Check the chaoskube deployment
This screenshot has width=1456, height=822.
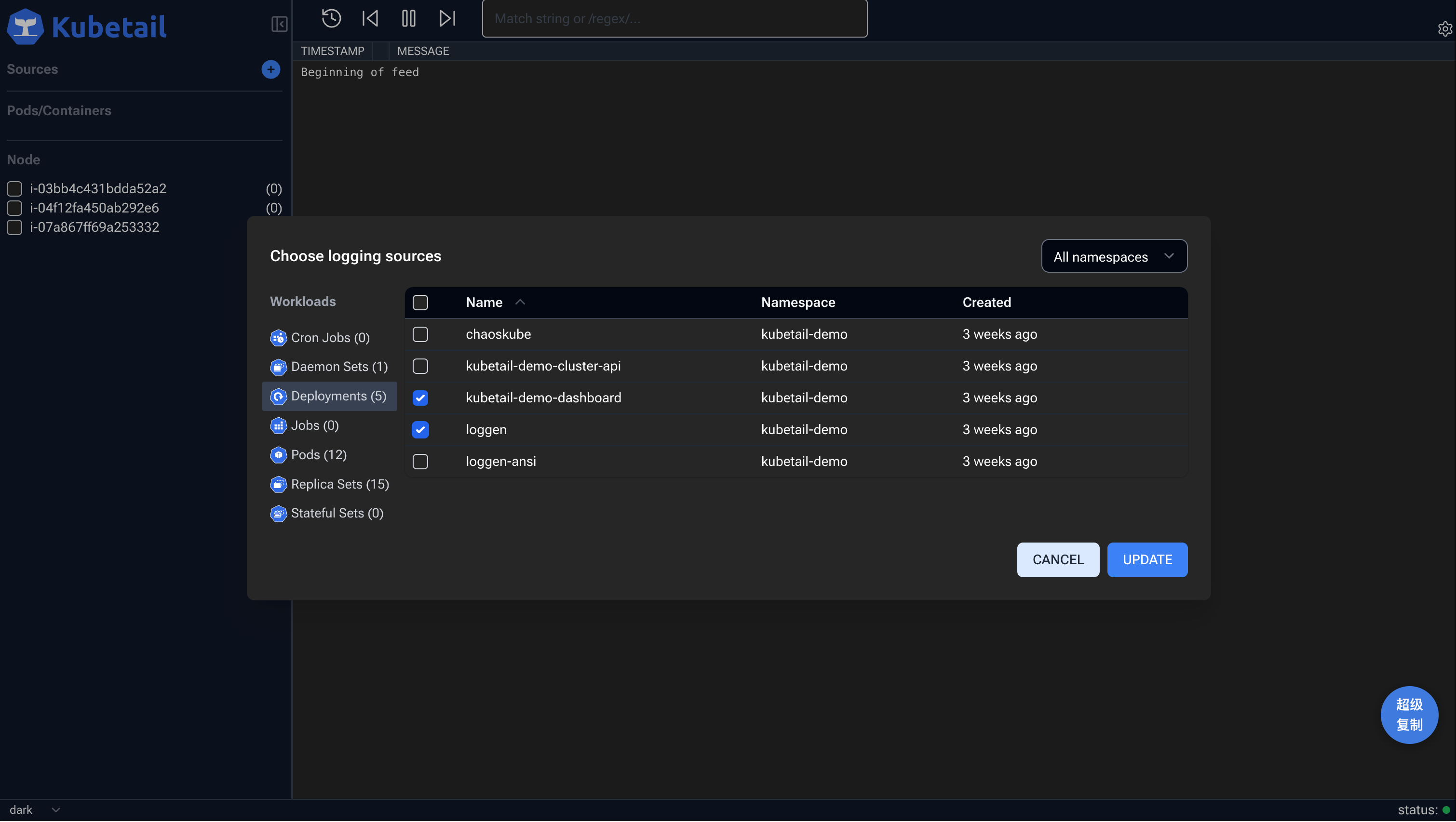click(420, 334)
